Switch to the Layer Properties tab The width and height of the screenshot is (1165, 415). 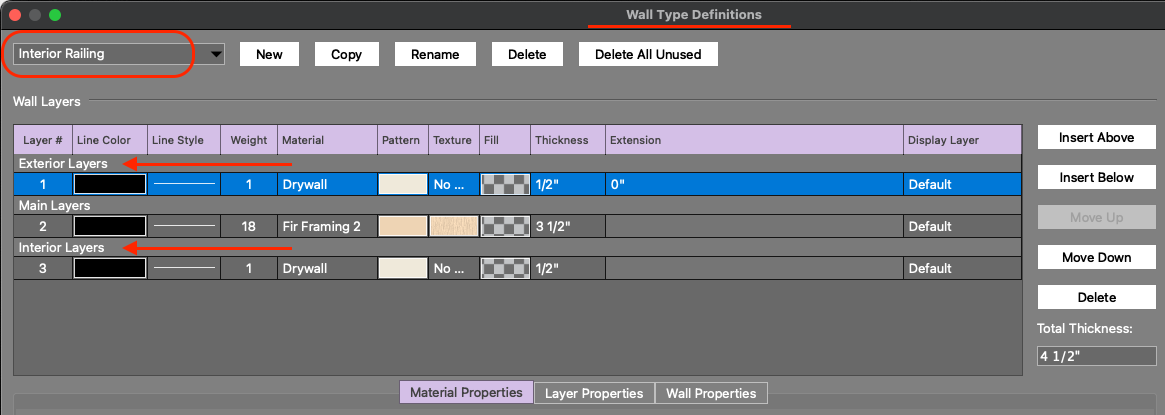coord(594,393)
